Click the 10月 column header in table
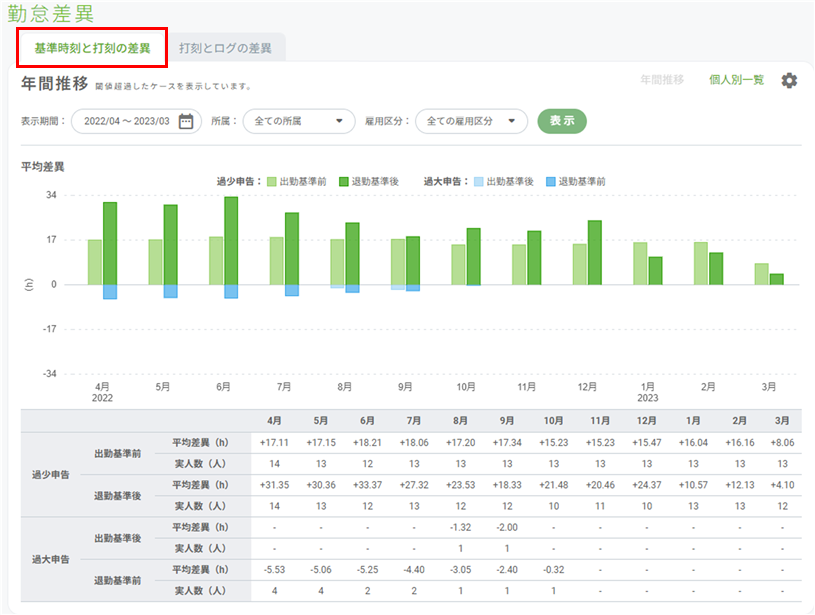Viewport: 815px width, 615px height. (554, 421)
